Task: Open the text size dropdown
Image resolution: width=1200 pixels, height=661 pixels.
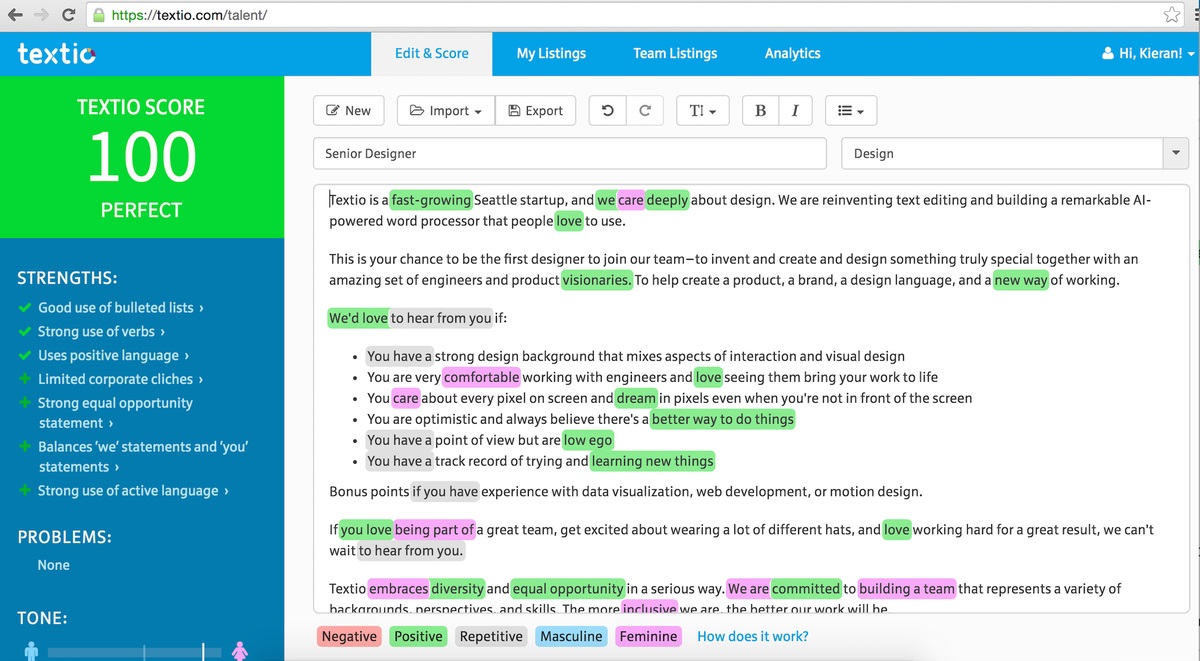Action: (x=703, y=111)
